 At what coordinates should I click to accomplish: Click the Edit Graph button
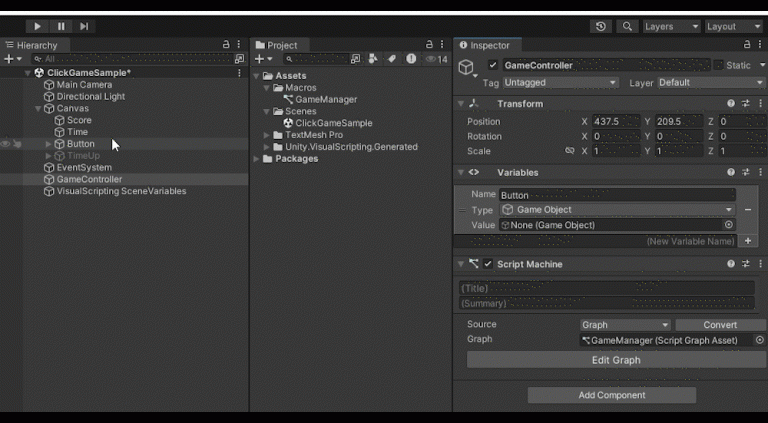[x=615, y=360]
